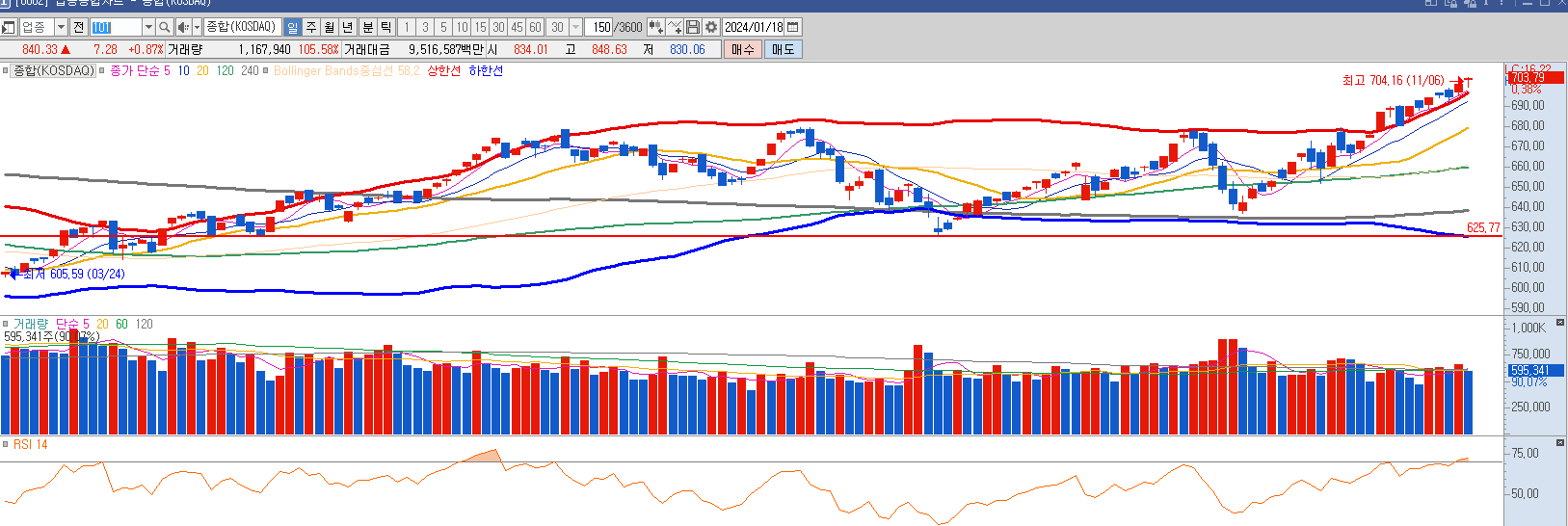Choose the 15 interval button
Screen dimensions: 1568x526
480,27
